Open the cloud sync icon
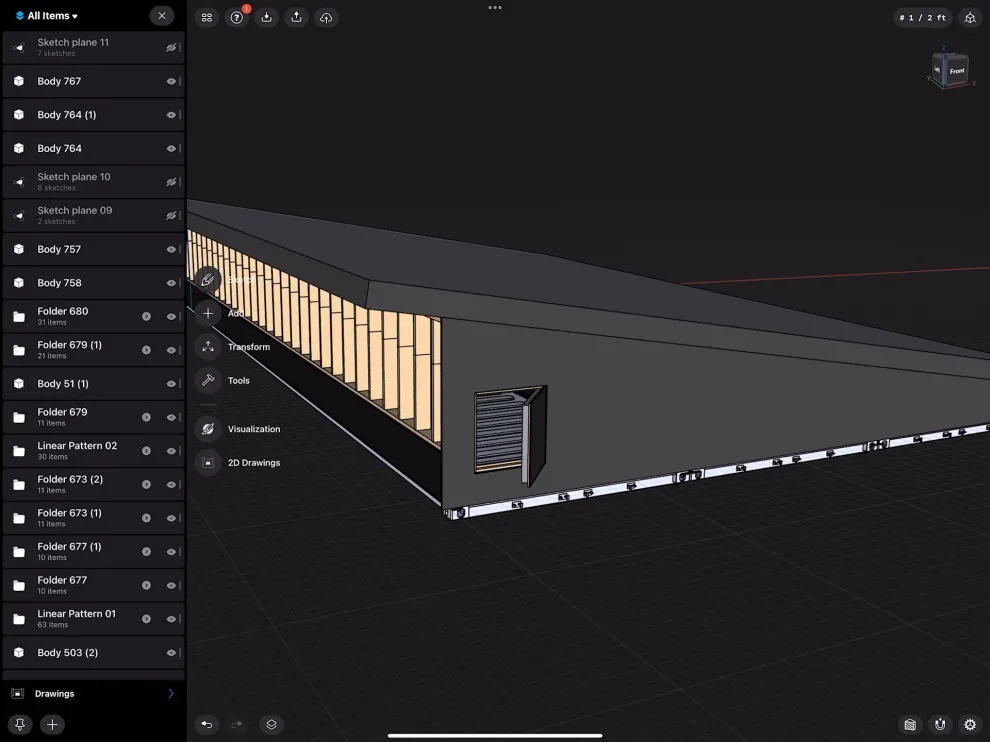This screenshot has height=742, width=990. click(326, 18)
